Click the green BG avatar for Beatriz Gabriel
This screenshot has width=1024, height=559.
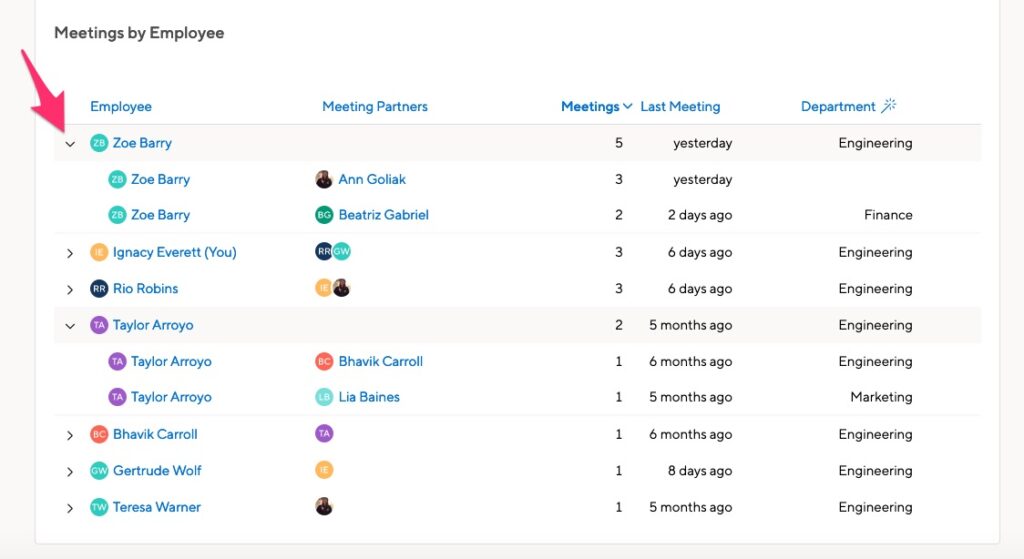324,215
